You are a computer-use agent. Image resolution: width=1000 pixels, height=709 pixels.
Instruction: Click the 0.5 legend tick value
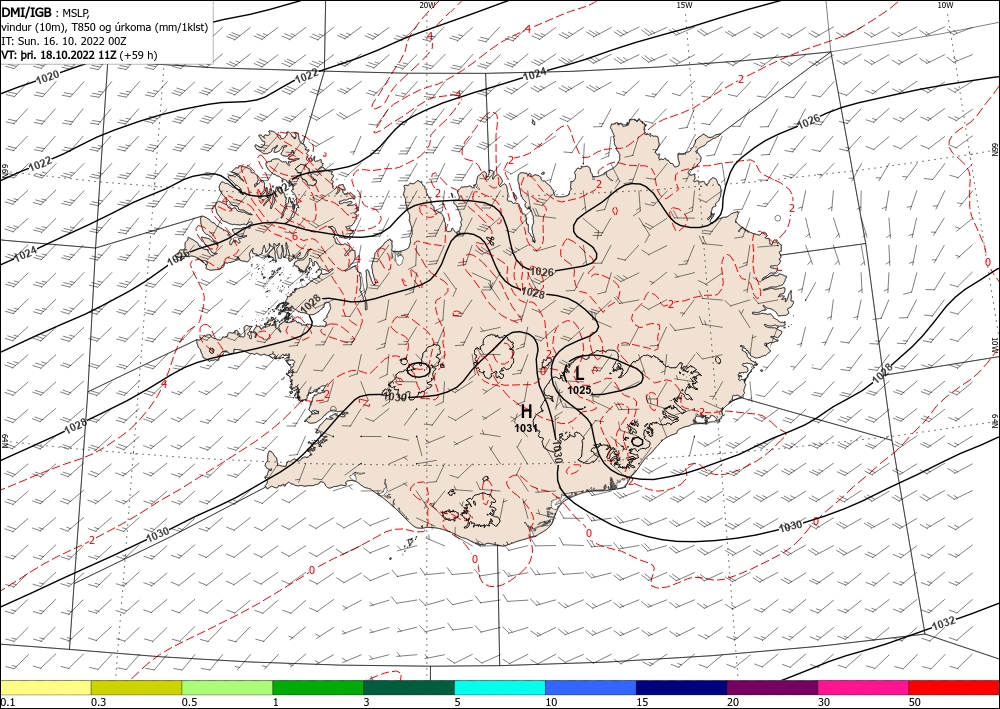(189, 702)
